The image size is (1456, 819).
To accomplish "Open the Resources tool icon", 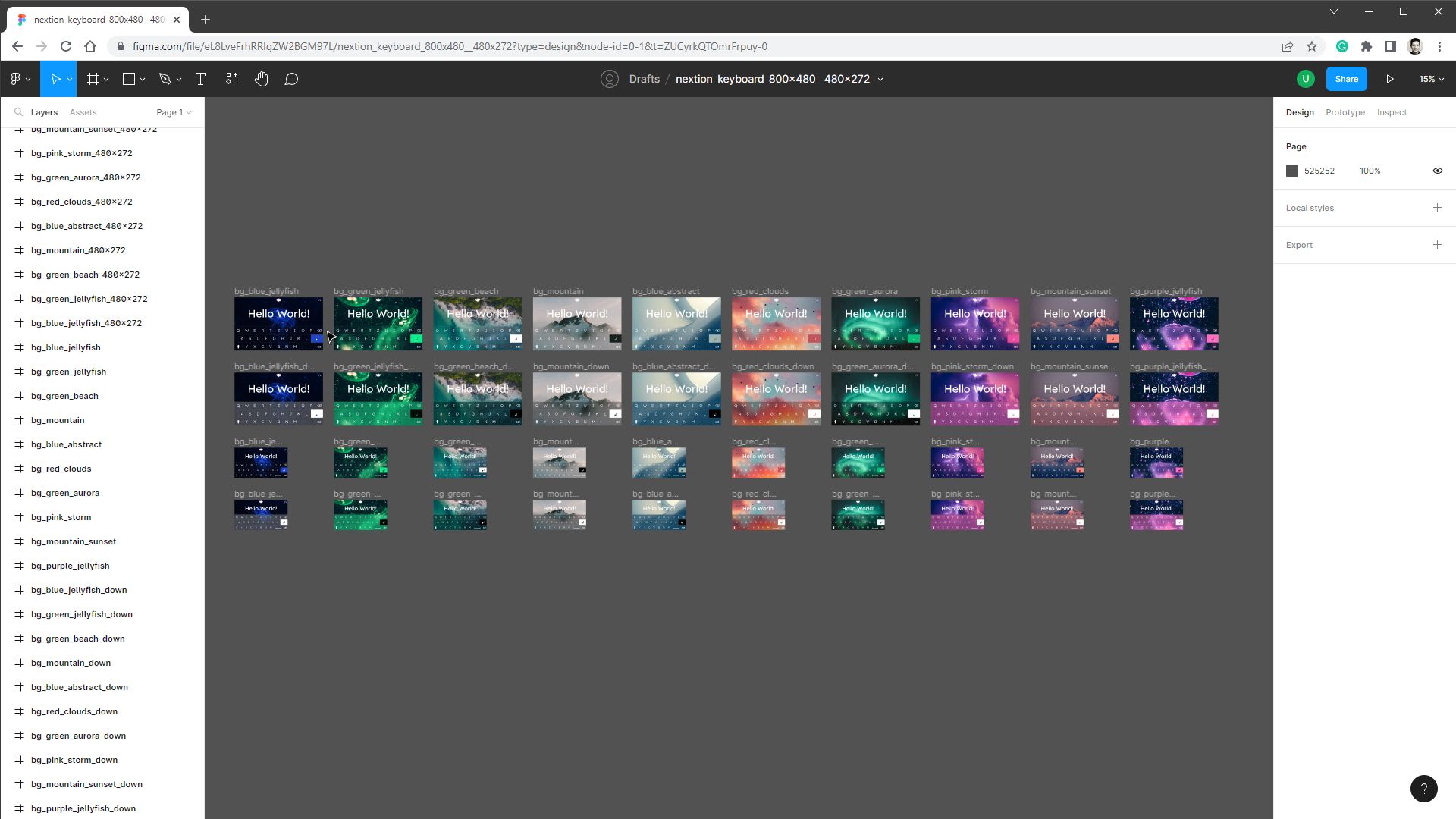I will (x=232, y=79).
